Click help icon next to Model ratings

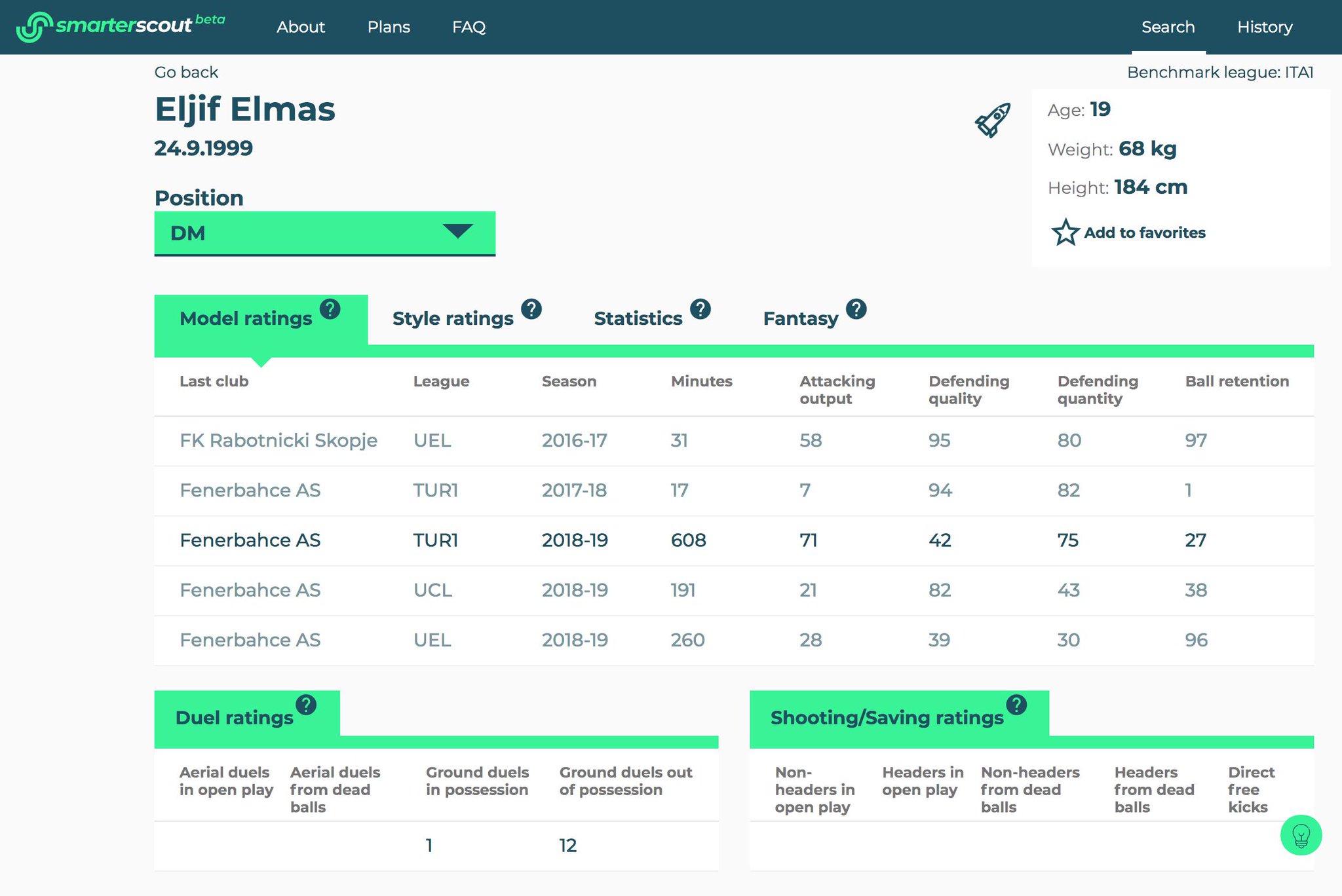point(330,308)
